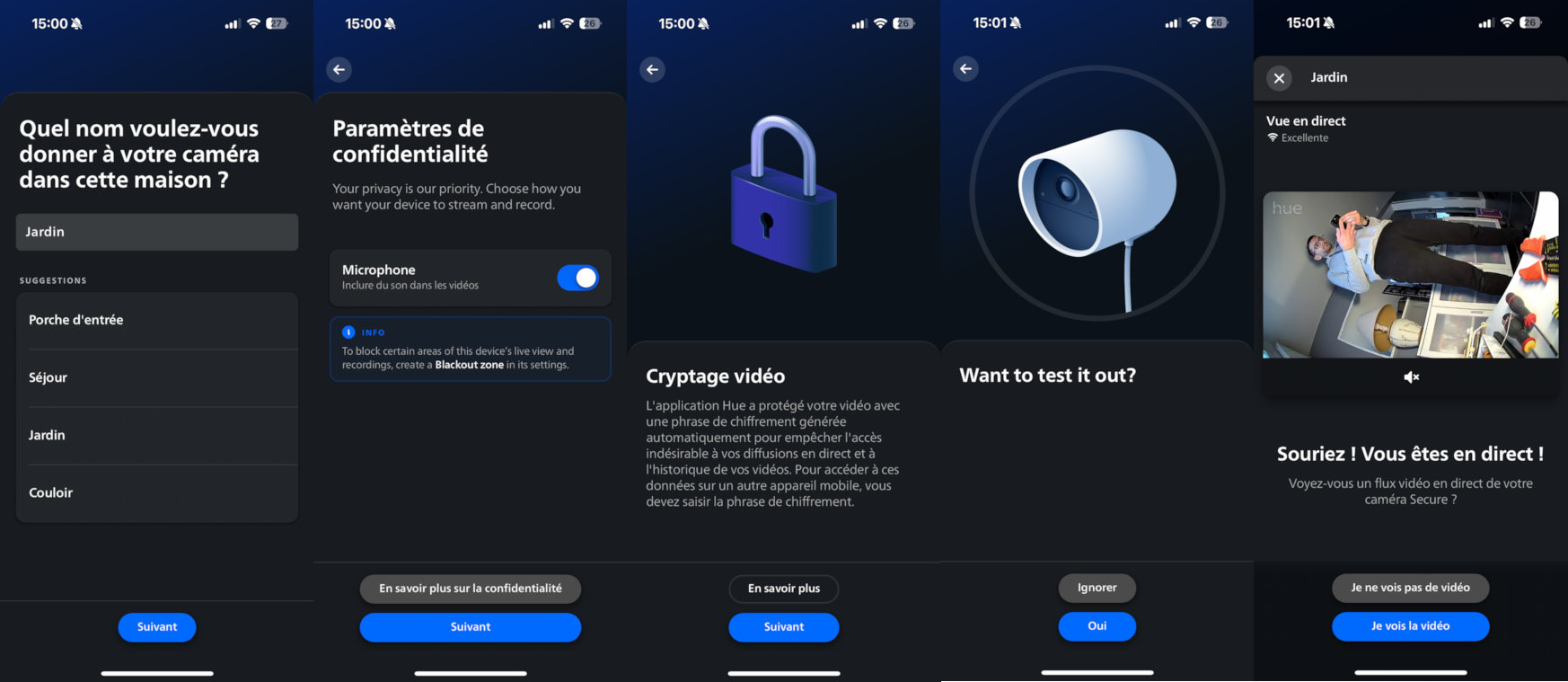Viewport: 1568px width, 682px height.
Task: Tap back arrow above the camera illustration
Action: [965, 68]
